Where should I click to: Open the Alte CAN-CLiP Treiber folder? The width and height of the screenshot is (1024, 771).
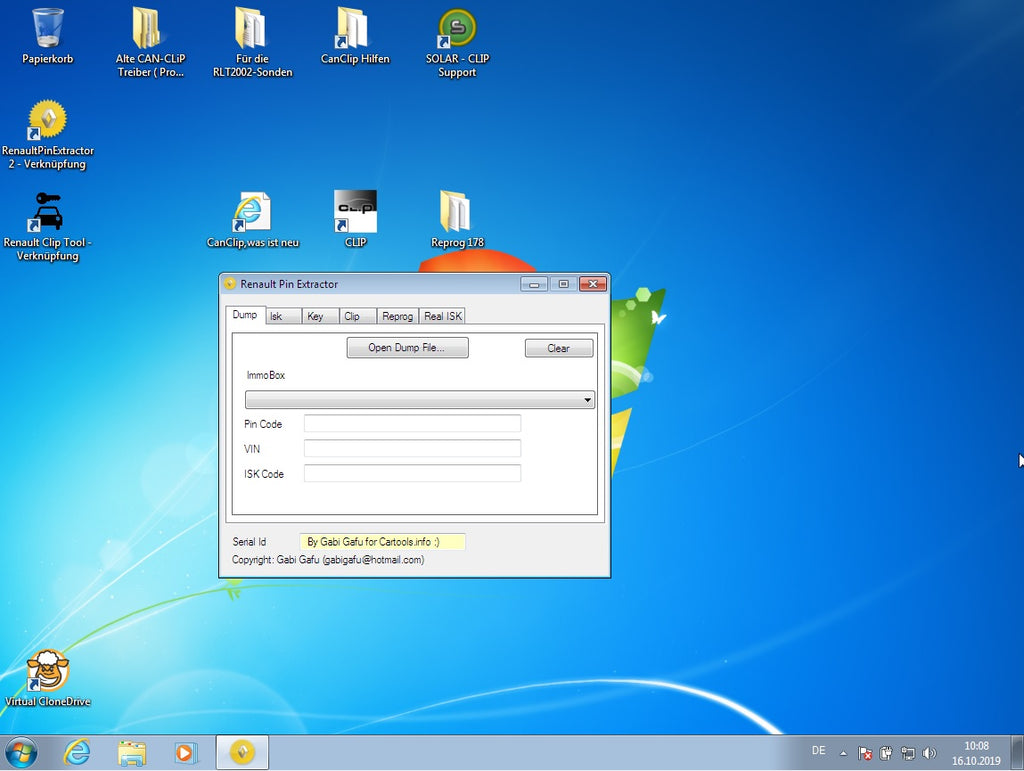150,29
